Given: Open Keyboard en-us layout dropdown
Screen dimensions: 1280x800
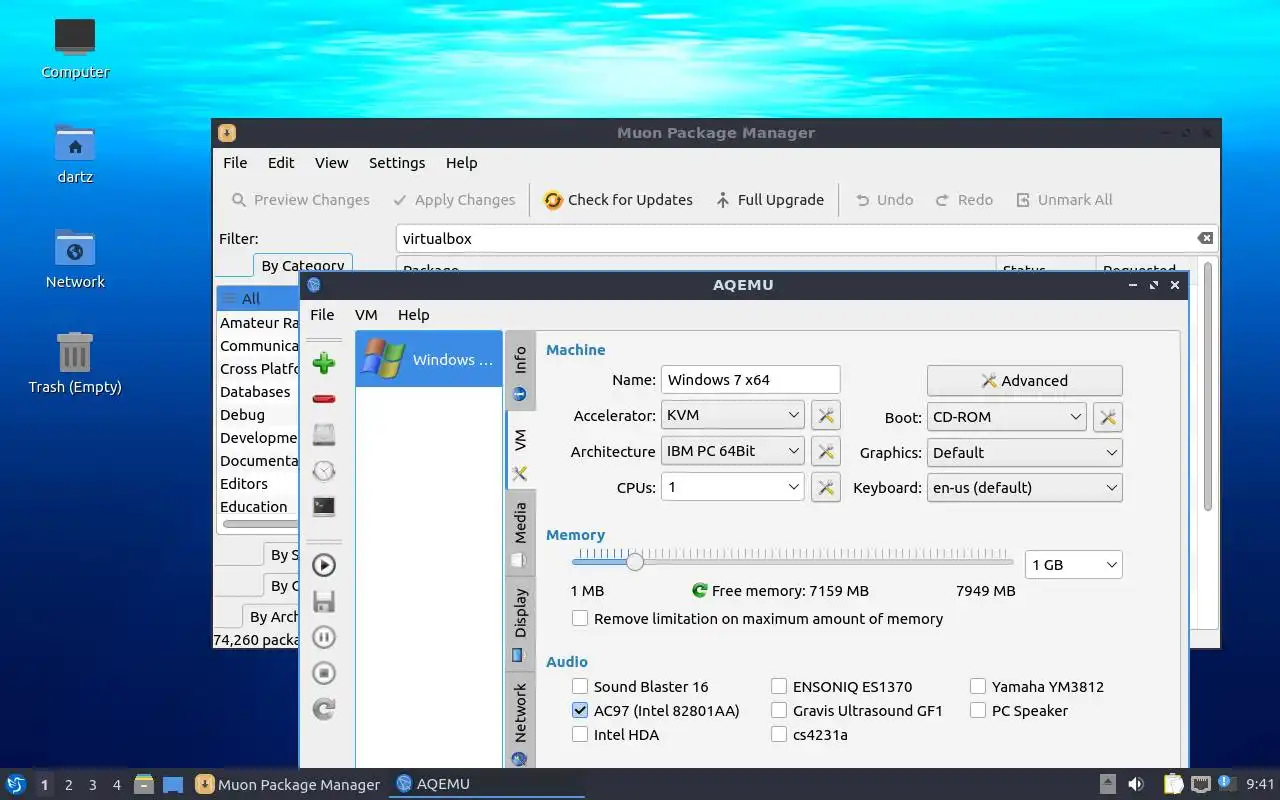Looking at the screenshot, I should (x=1024, y=488).
